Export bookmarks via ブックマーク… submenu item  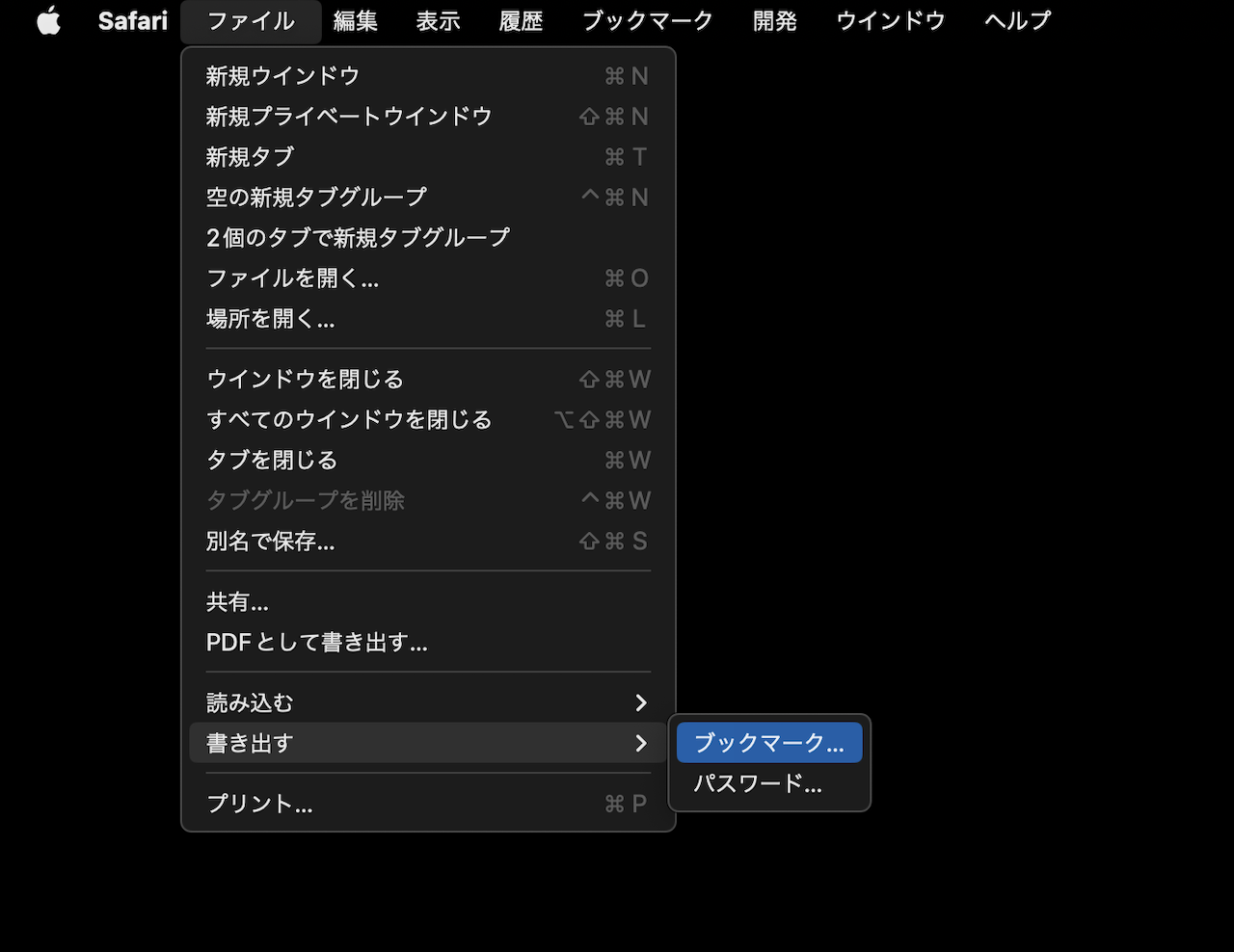(x=769, y=743)
